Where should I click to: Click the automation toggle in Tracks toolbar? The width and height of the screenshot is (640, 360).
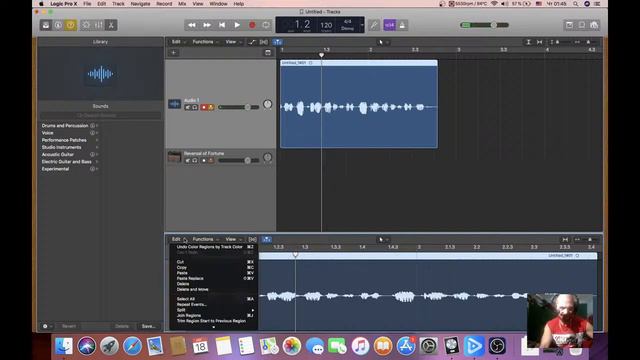[x=252, y=42]
